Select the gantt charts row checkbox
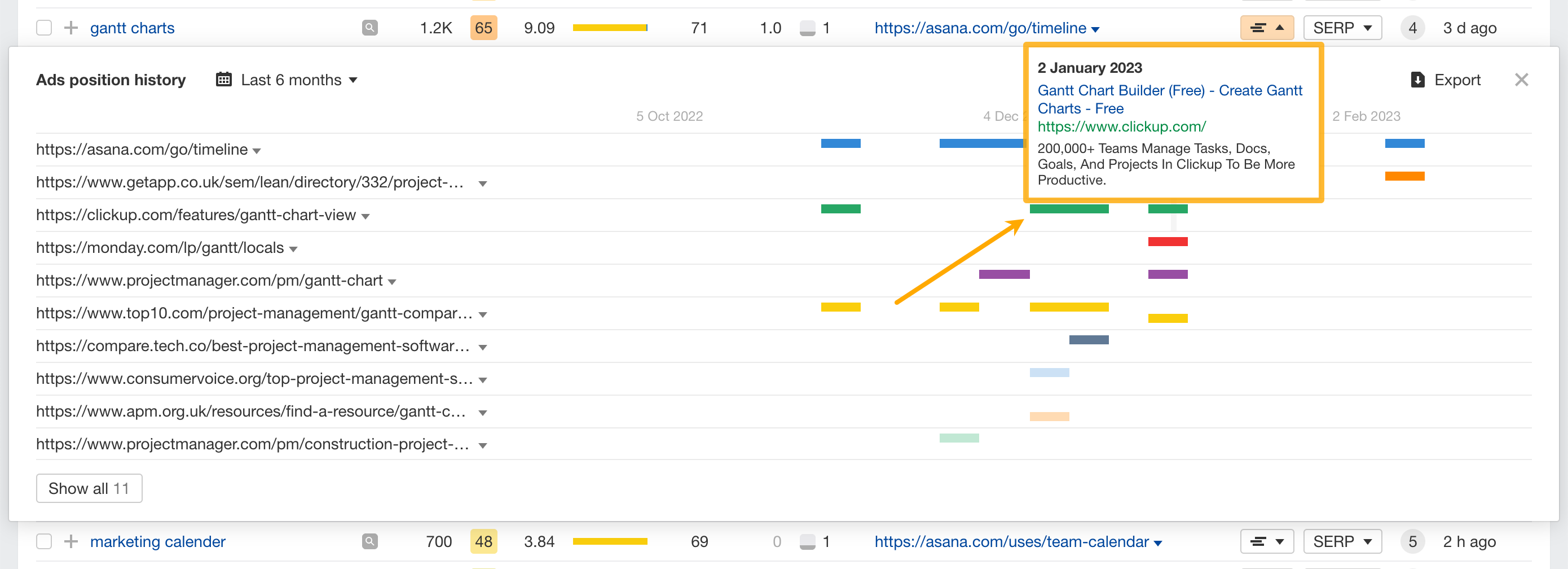 point(44,28)
